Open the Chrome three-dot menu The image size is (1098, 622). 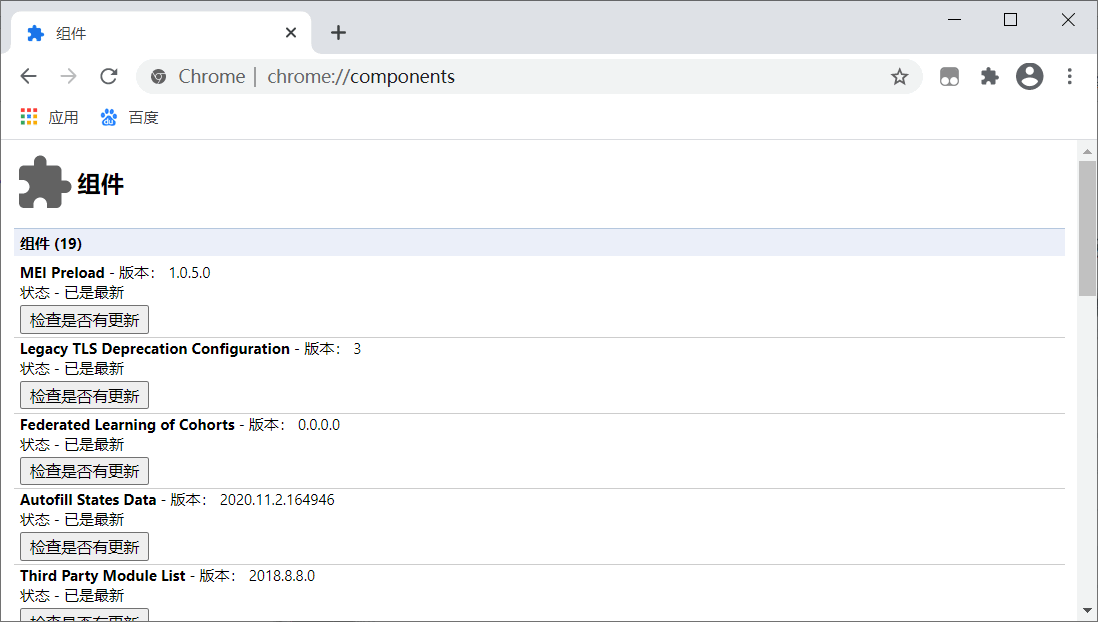tap(1069, 76)
